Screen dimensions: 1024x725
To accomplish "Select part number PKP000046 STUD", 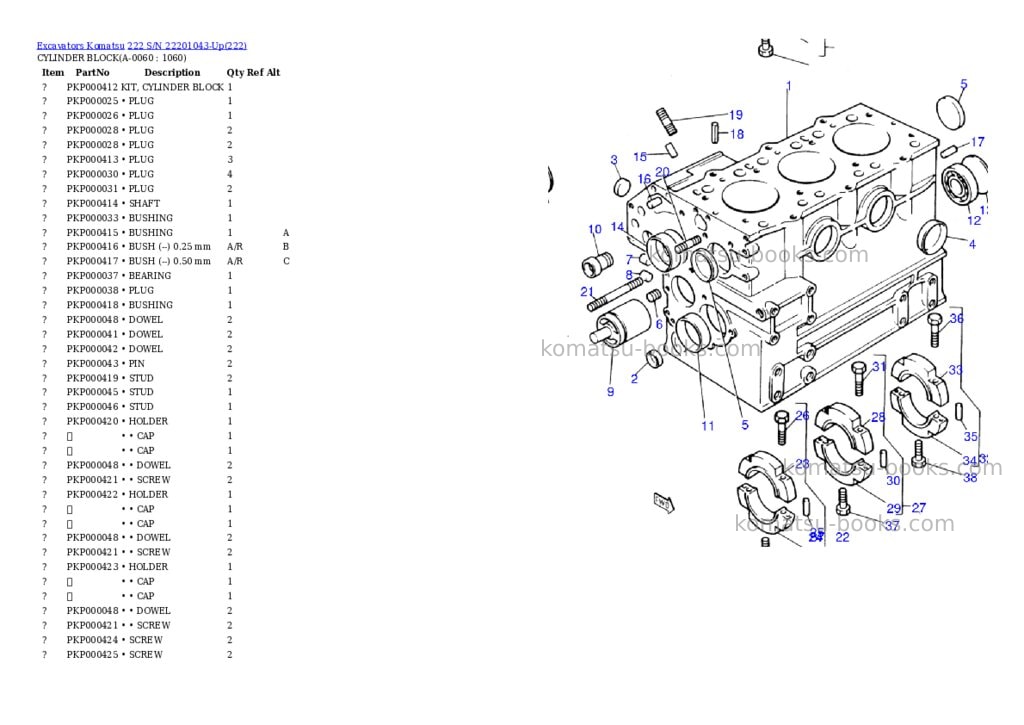I will point(110,406).
